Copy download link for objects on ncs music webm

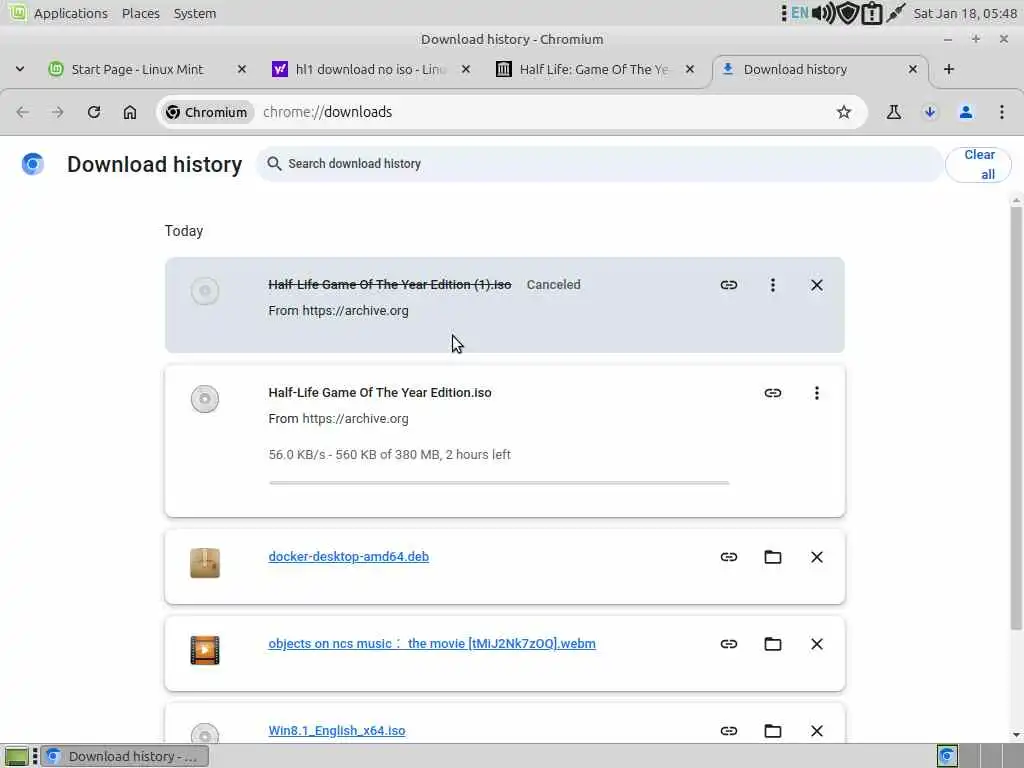(729, 644)
